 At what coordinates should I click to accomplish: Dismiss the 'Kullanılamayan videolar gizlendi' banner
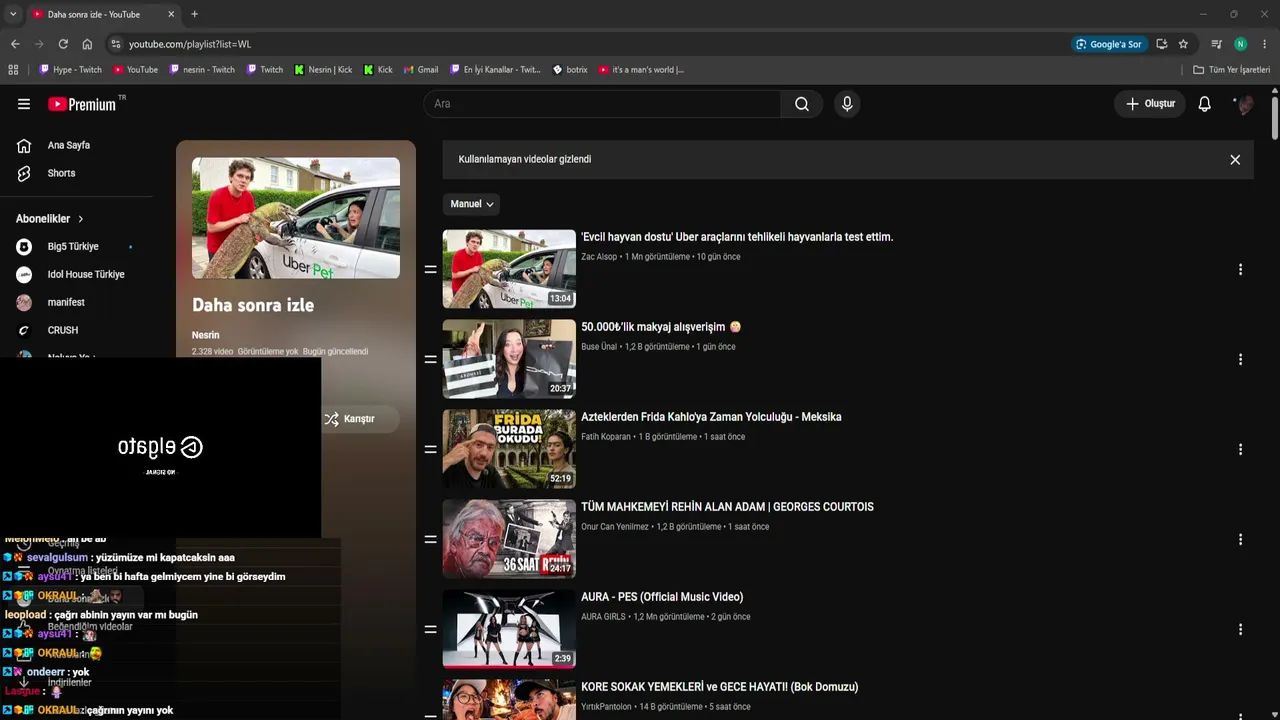[x=1235, y=160]
